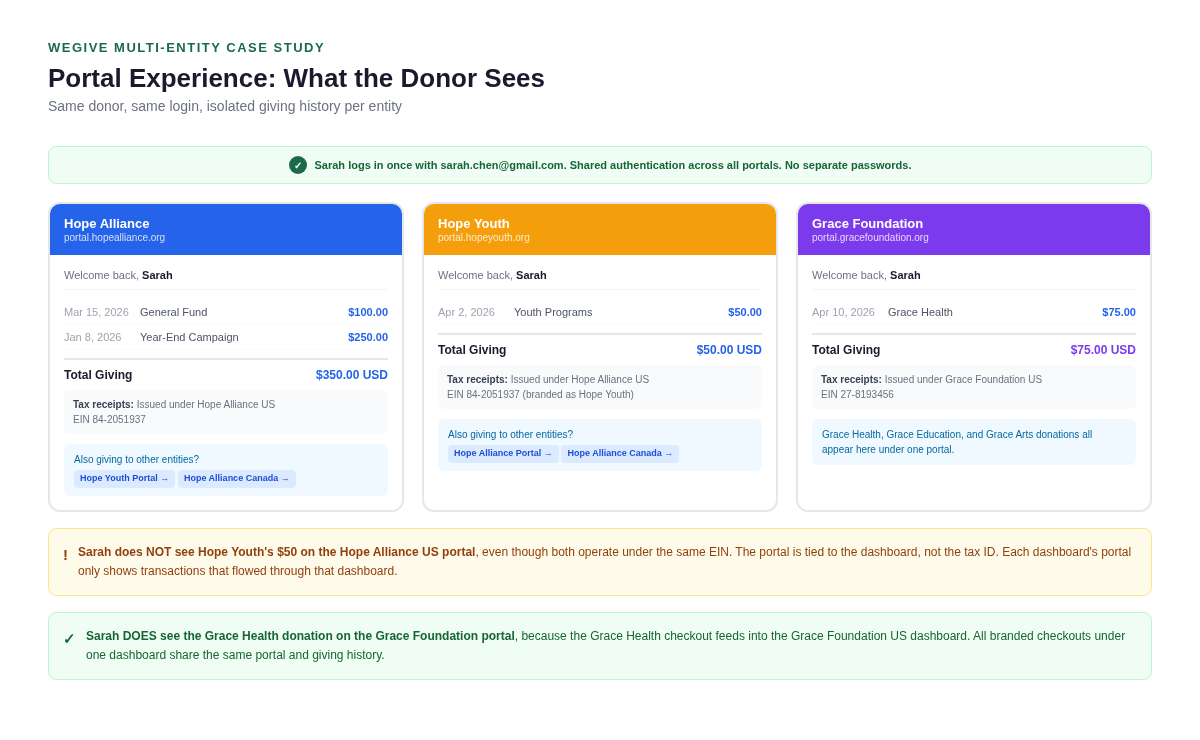Open Hope Alliance Canada link in Hope Youth card

[620, 454]
